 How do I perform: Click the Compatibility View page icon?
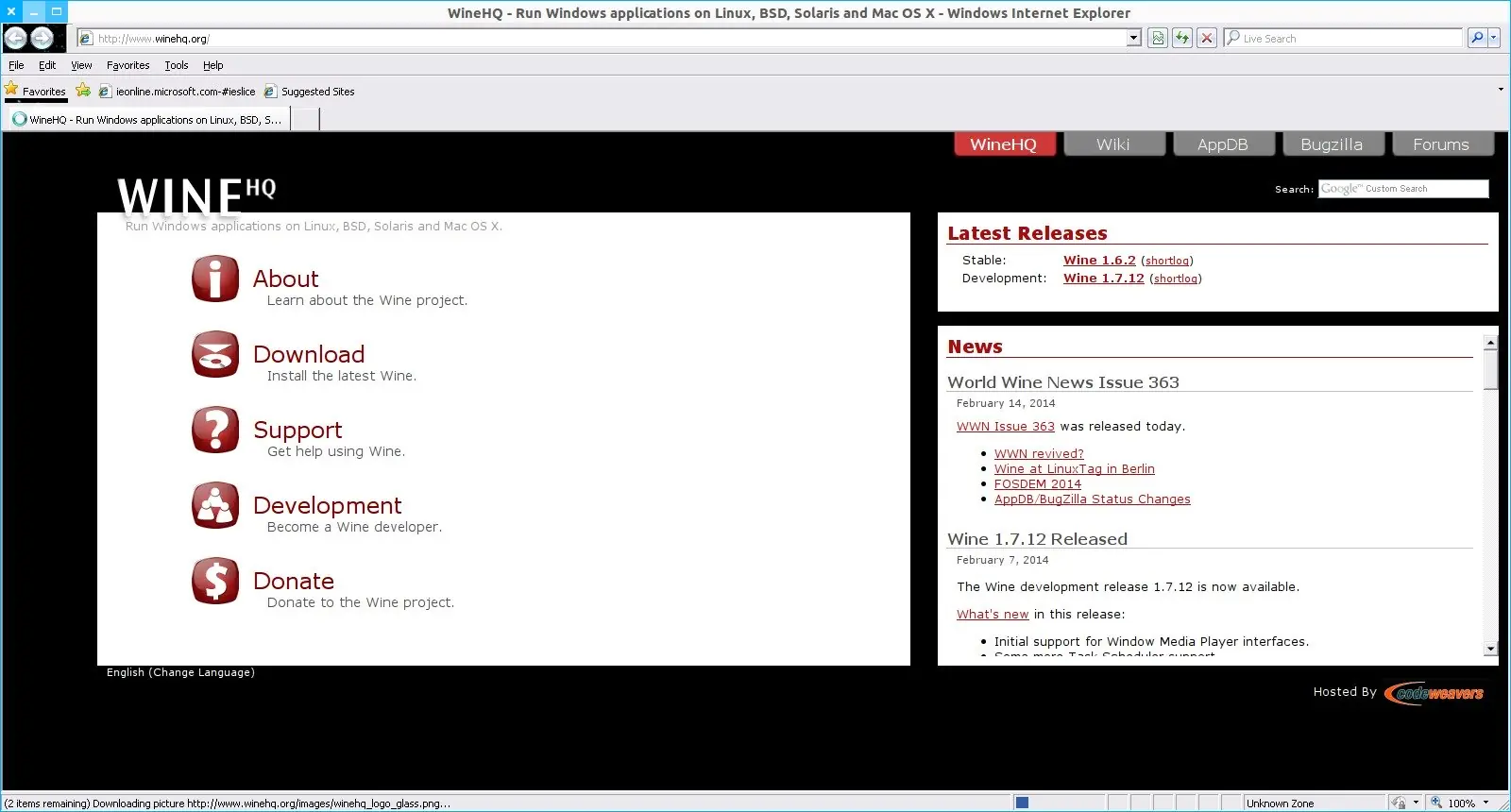1158,38
